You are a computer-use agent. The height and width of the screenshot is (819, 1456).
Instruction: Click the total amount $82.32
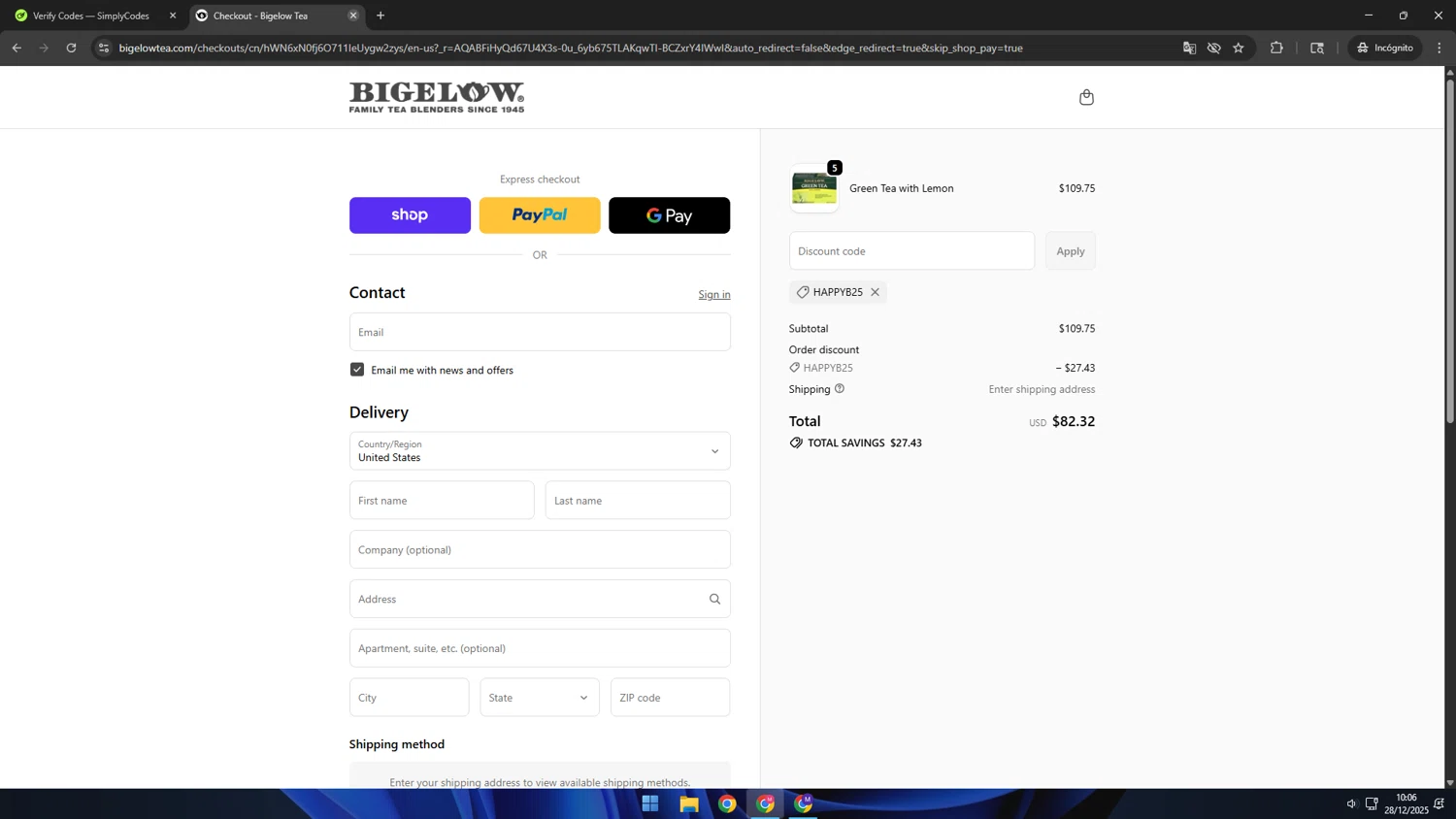[1074, 421]
